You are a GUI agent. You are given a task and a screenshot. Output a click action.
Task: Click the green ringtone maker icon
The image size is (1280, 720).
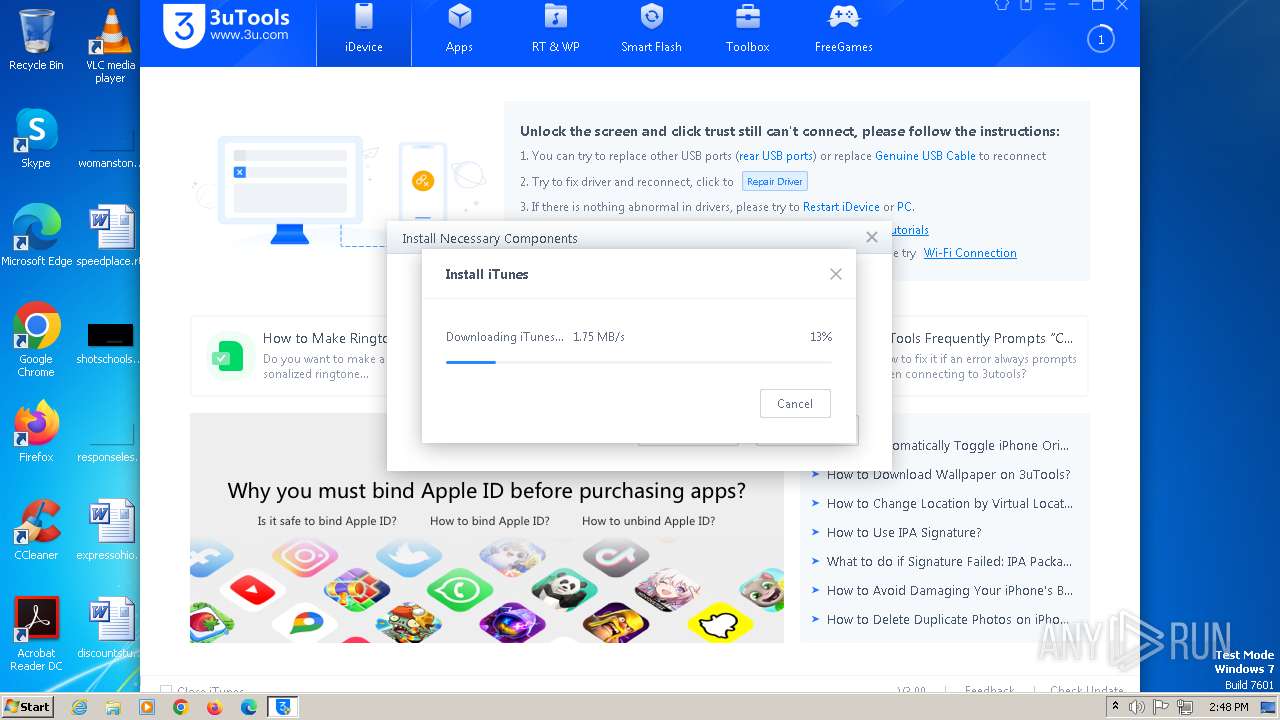[229, 355]
